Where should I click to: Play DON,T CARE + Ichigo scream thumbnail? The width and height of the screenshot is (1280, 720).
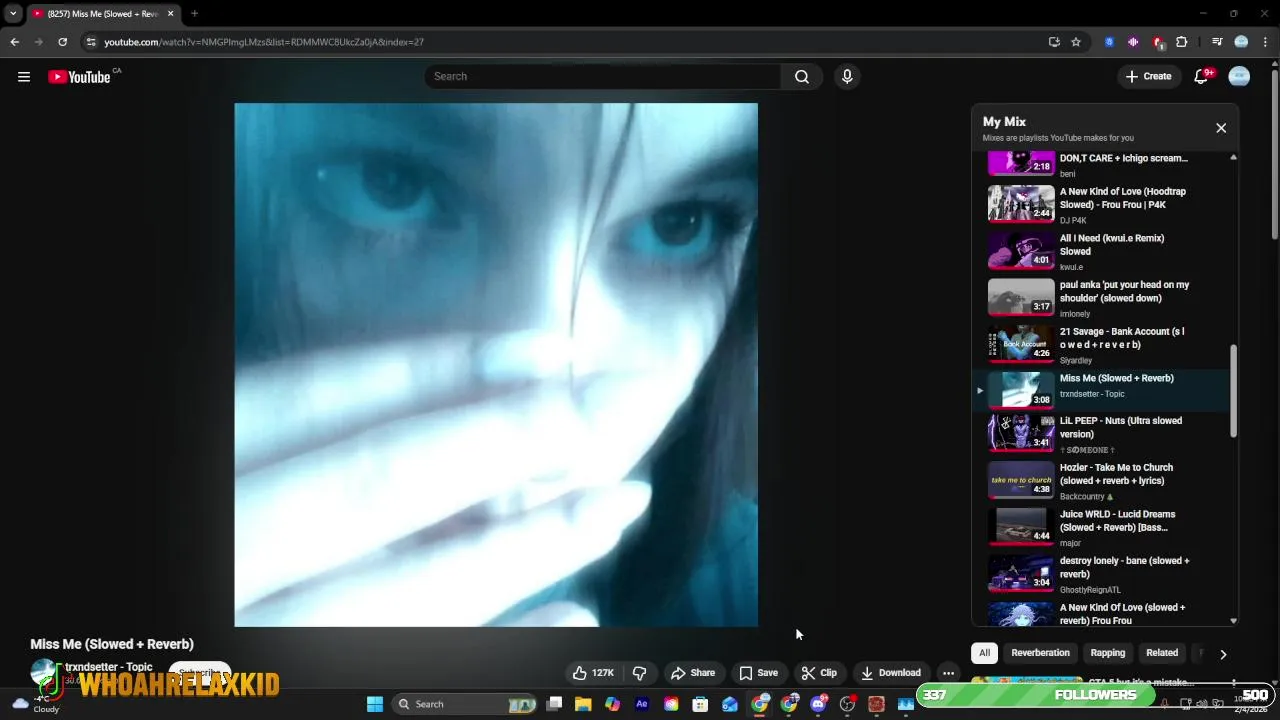[x=1021, y=164]
